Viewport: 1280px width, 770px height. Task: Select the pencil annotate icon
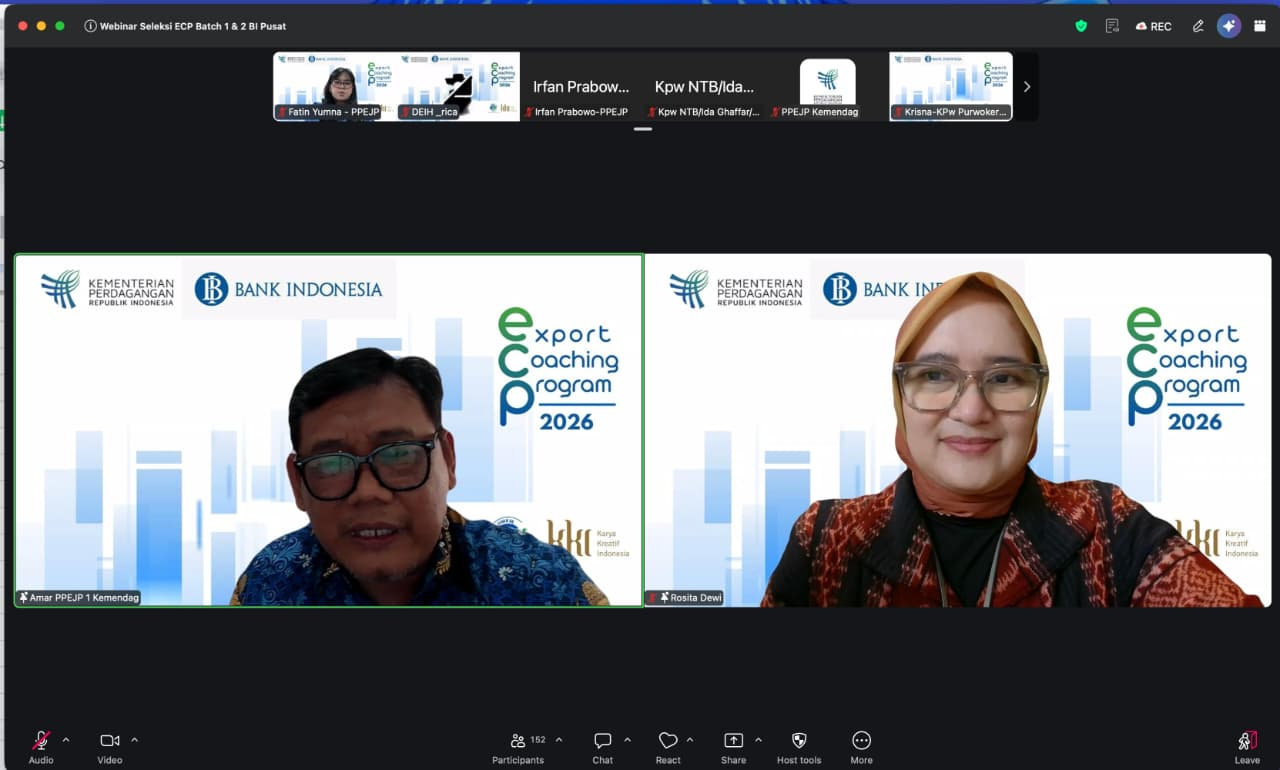1198,26
